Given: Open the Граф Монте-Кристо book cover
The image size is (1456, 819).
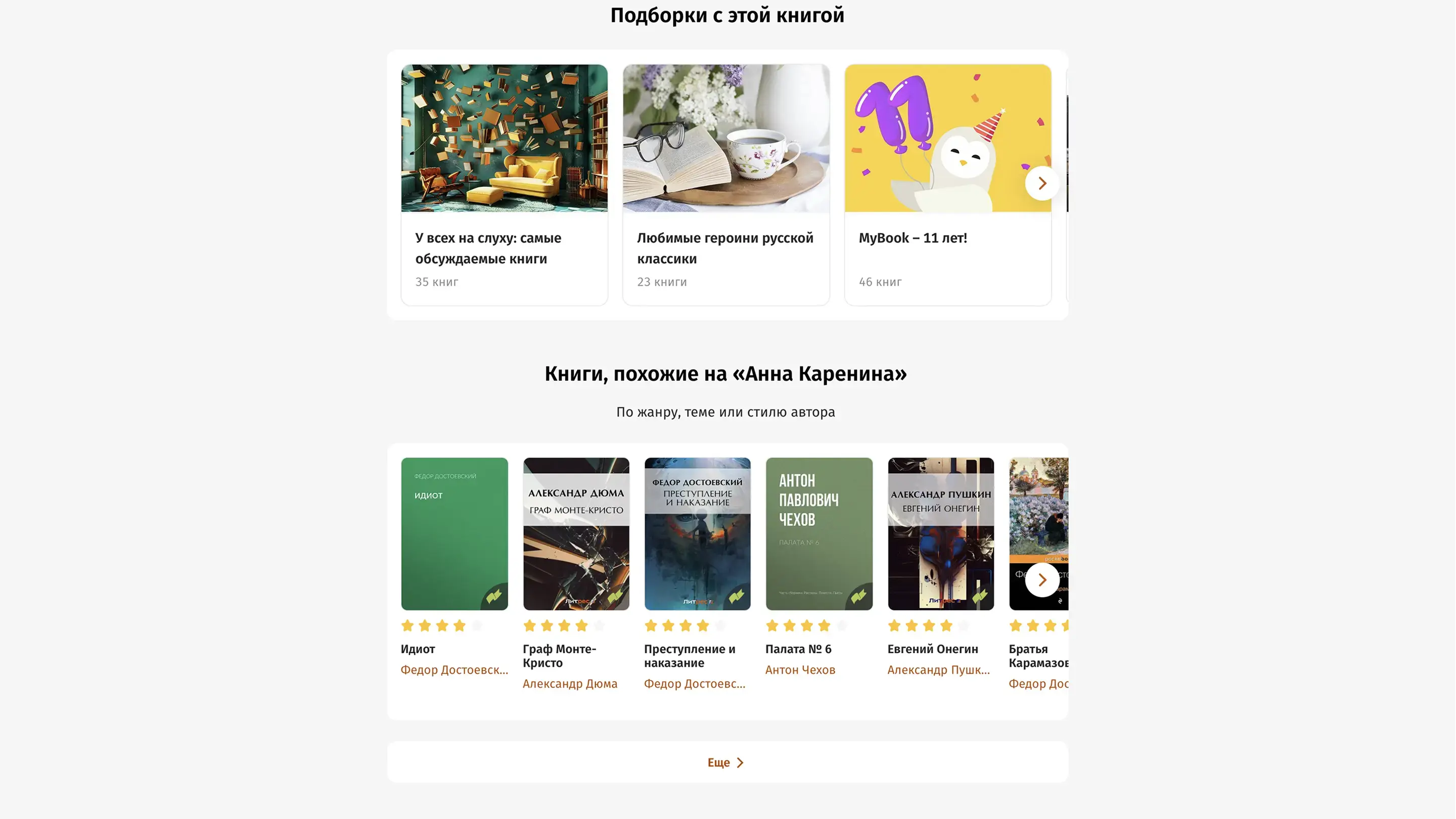Looking at the screenshot, I should pos(576,533).
